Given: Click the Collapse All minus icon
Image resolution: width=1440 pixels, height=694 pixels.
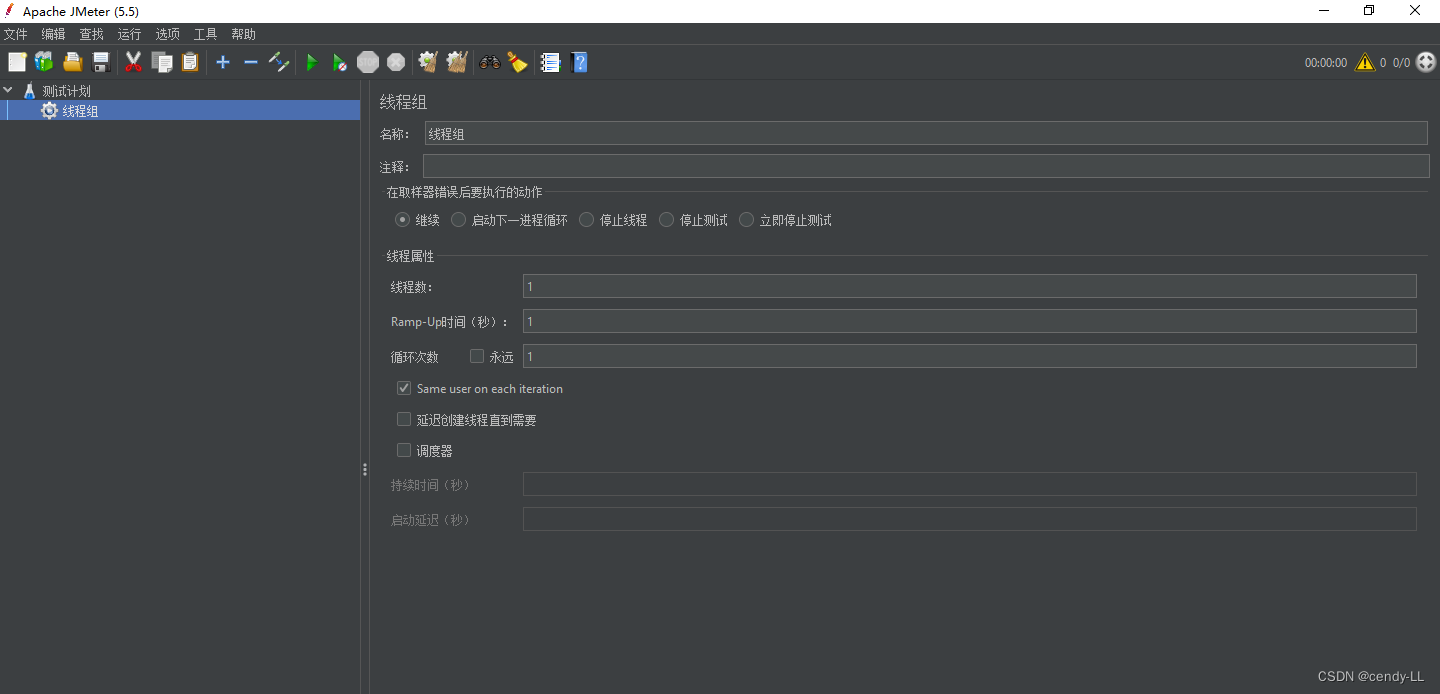Looking at the screenshot, I should (x=251, y=62).
